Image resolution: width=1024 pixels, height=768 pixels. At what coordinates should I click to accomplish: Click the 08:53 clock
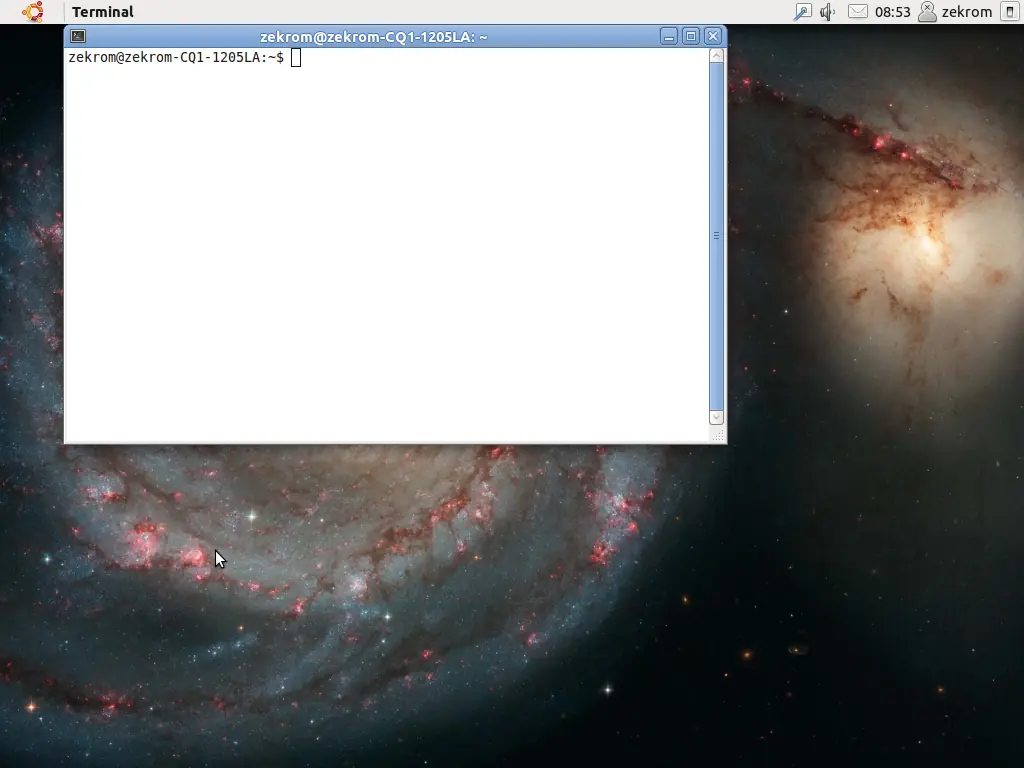click(x=892, y=12)
